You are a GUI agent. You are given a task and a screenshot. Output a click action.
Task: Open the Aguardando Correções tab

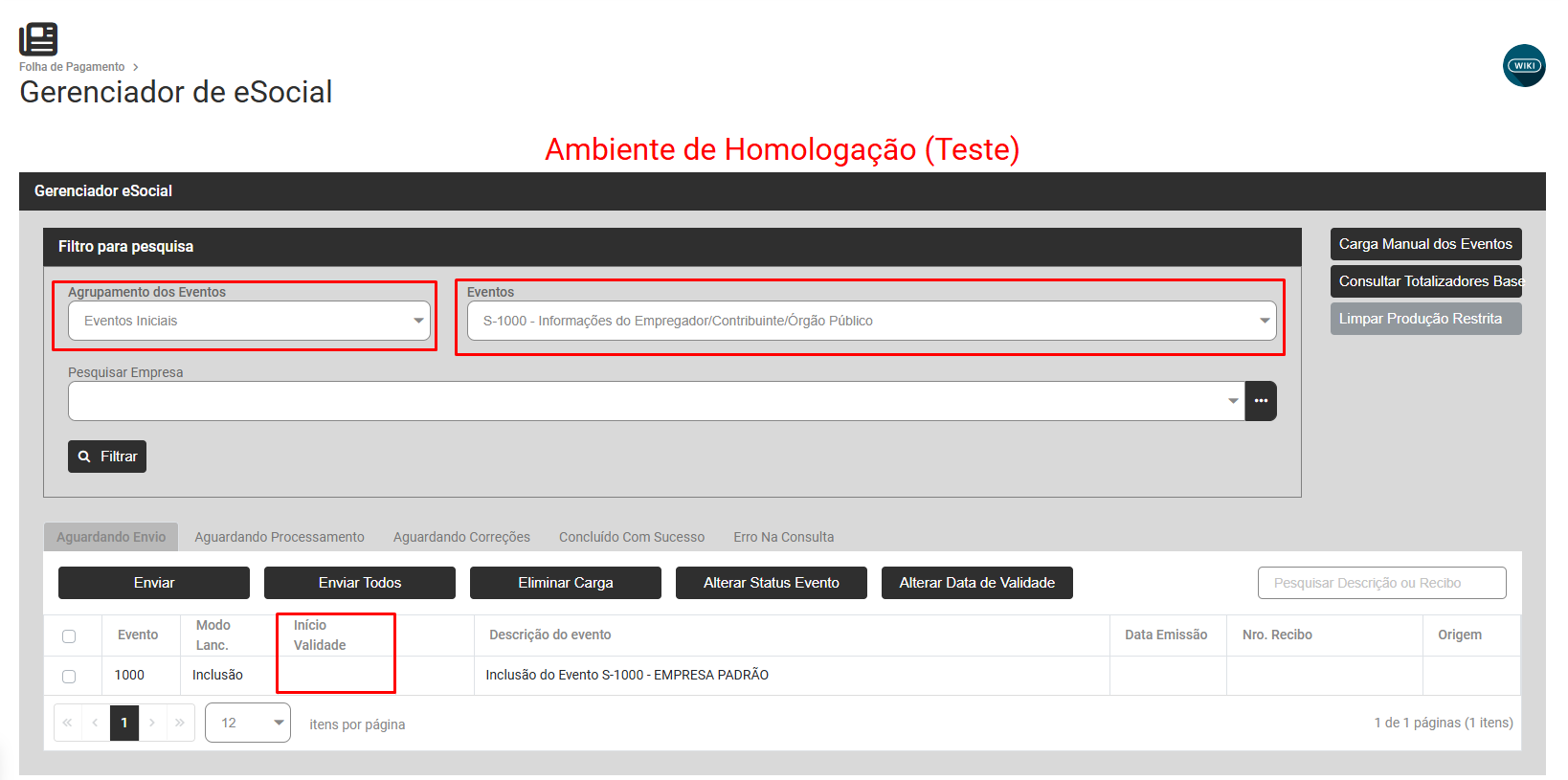click(x=461, y=537)
